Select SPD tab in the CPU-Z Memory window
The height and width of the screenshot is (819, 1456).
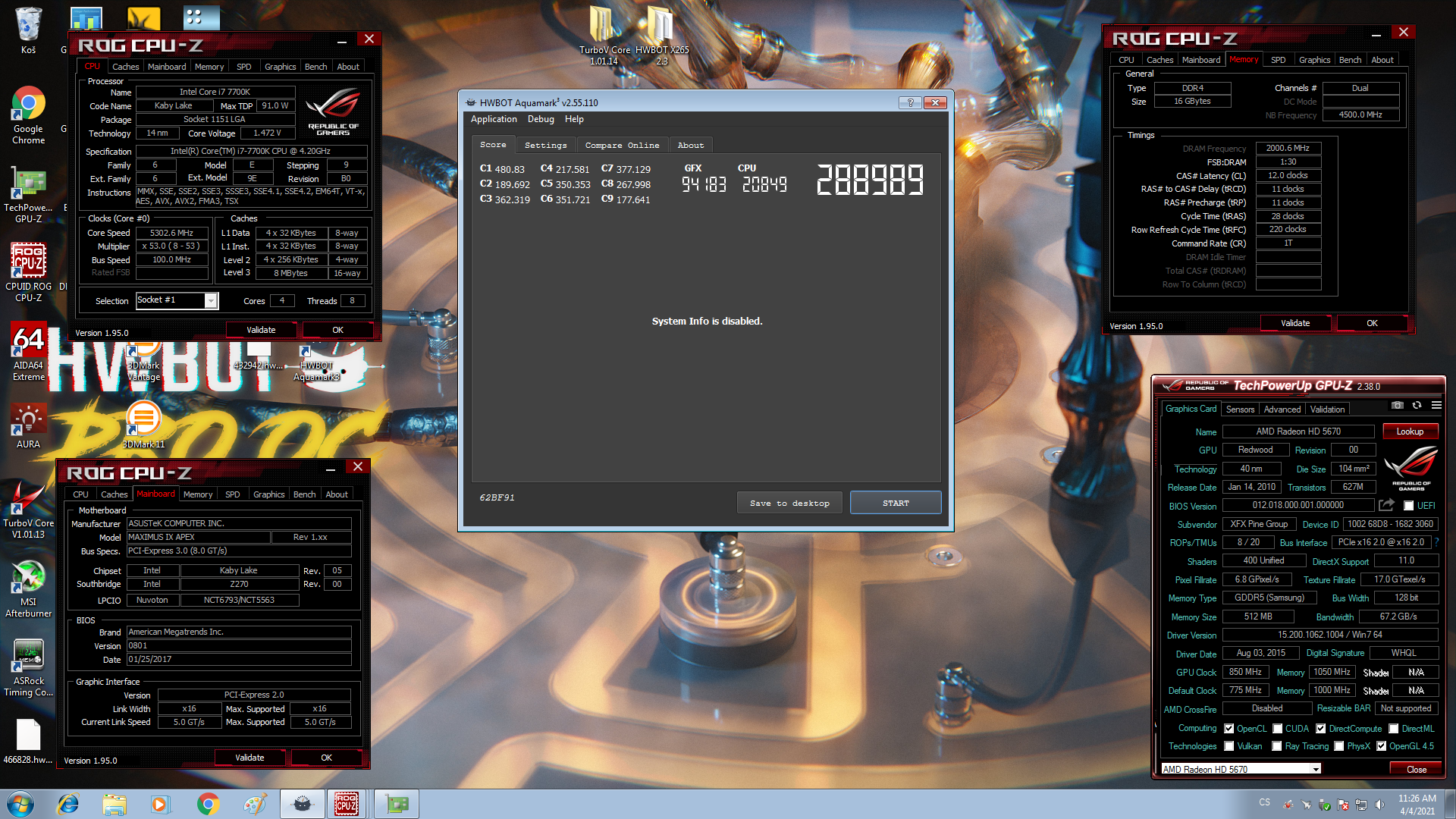coord(1279,60)
